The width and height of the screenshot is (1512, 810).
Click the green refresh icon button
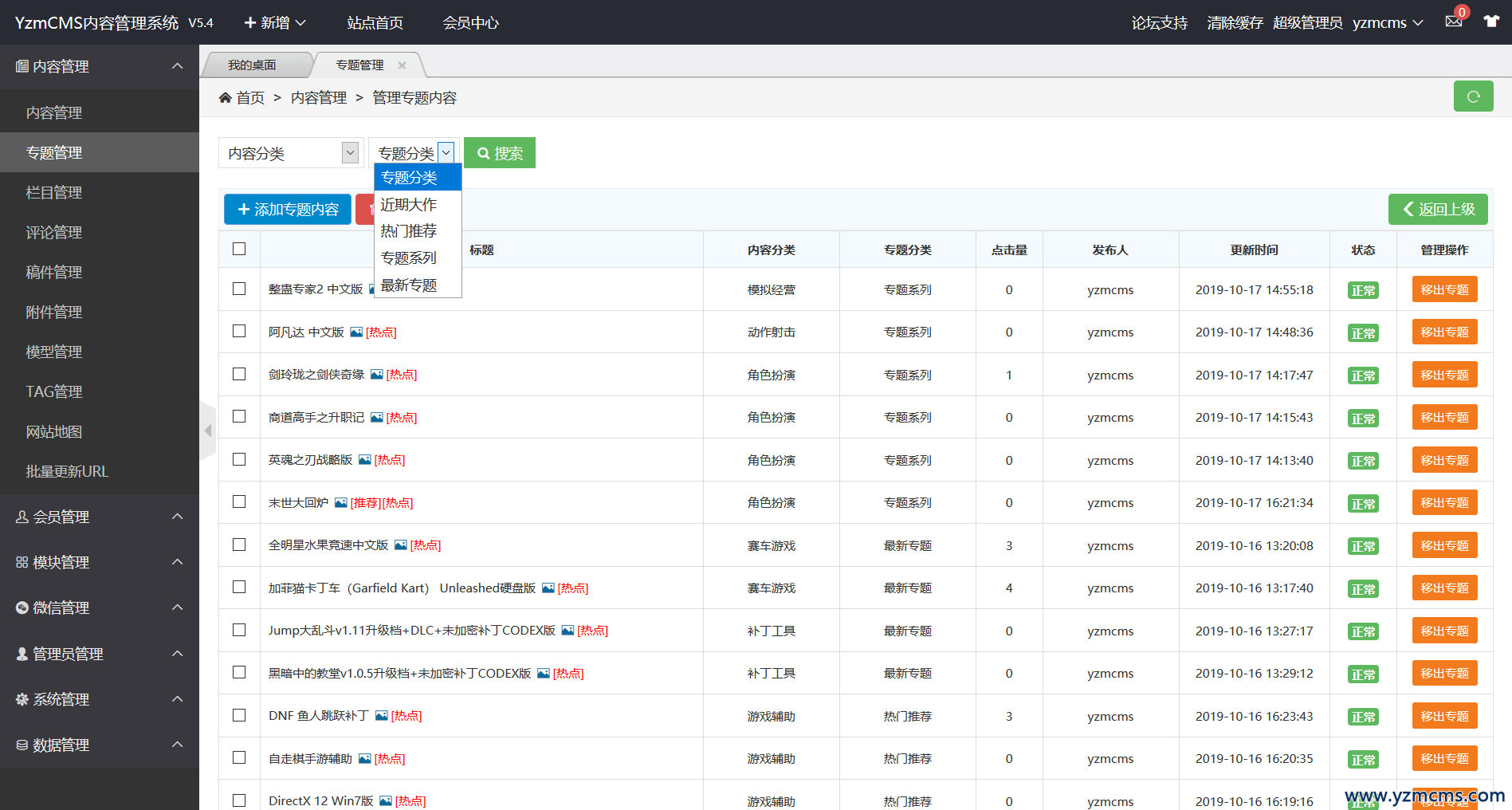click(1473, 96)
